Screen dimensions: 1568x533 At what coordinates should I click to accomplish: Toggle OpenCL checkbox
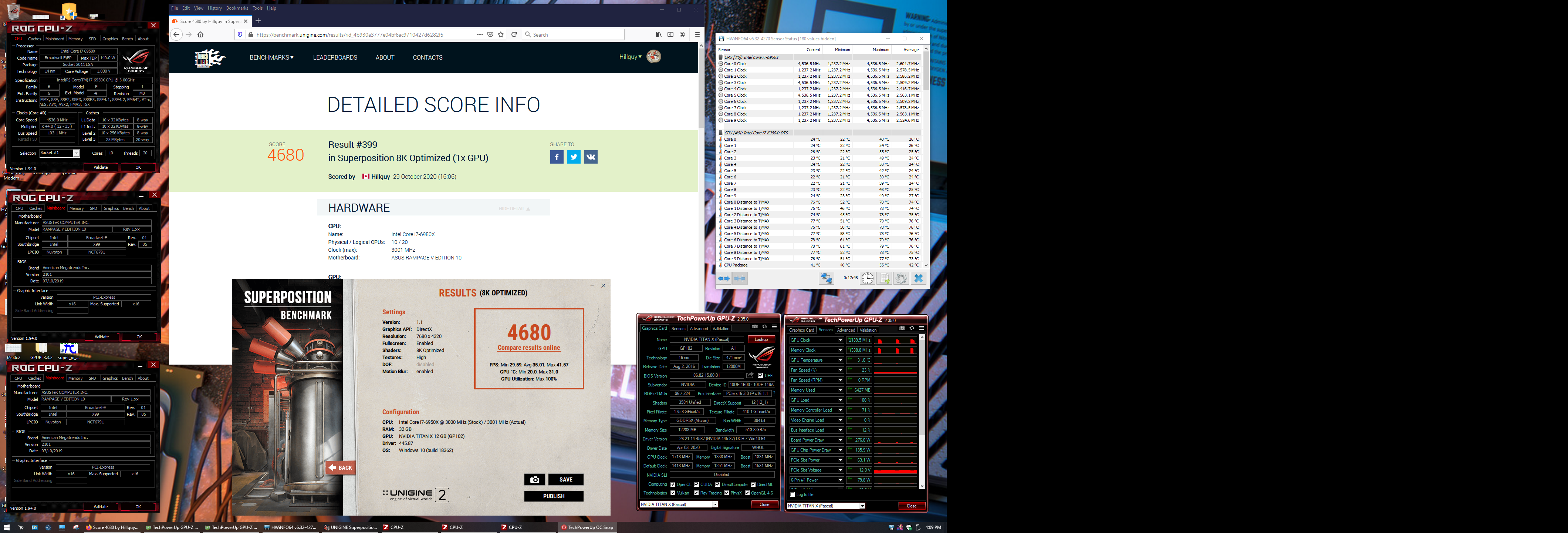[673, 485]
